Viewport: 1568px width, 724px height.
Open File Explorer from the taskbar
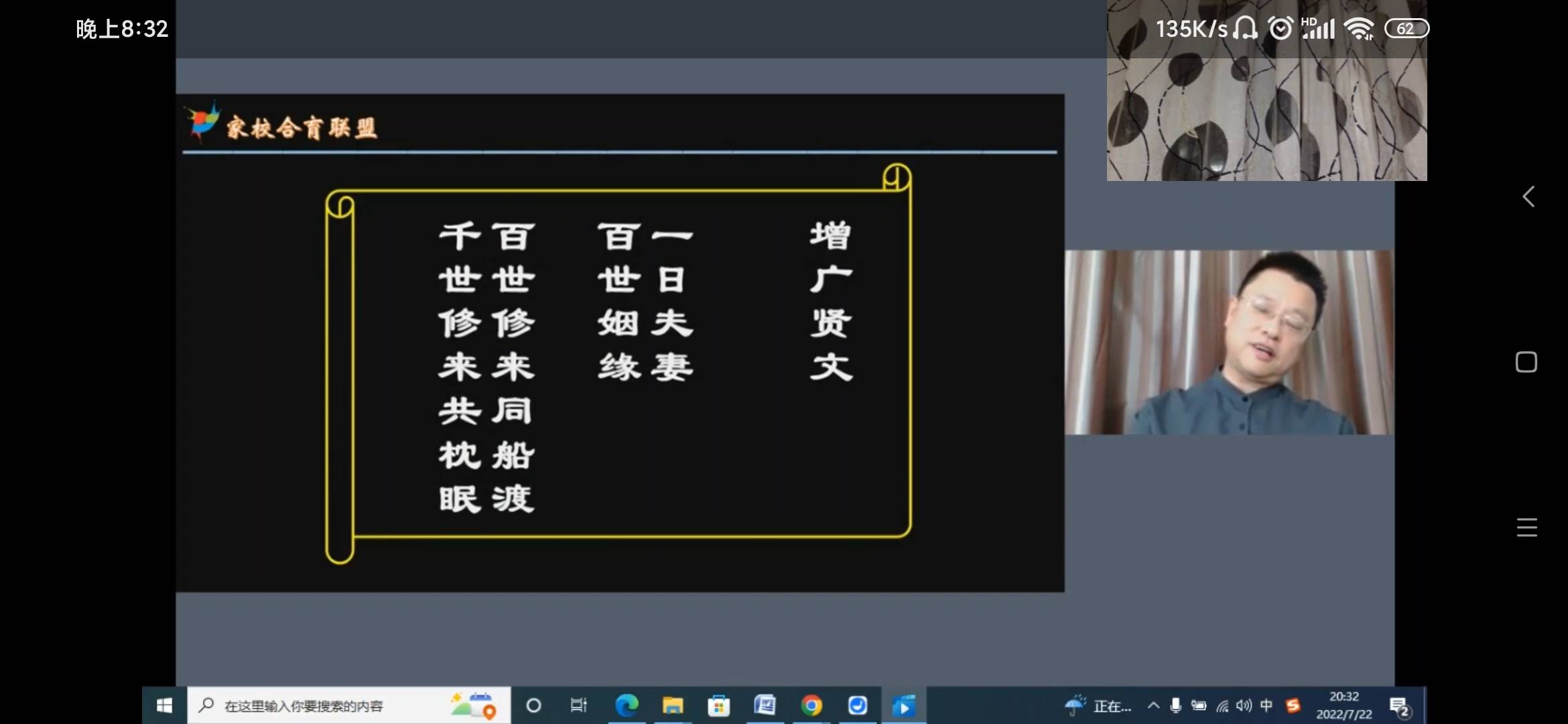pos(673,705)
